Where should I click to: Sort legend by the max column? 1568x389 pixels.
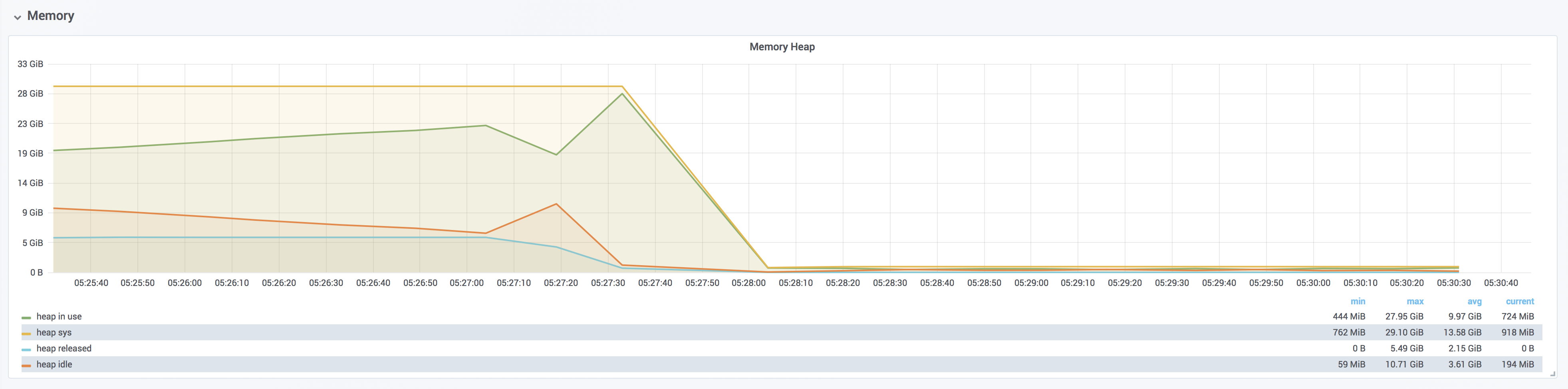[1415, 301]
